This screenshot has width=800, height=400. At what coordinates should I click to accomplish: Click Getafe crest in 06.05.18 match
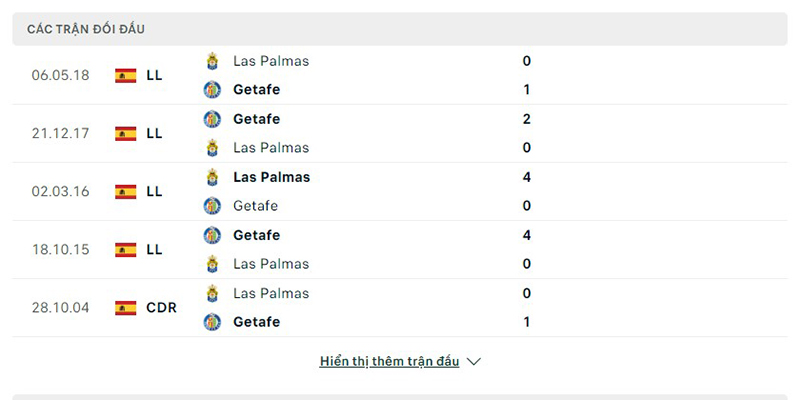(x=212, y=90)
